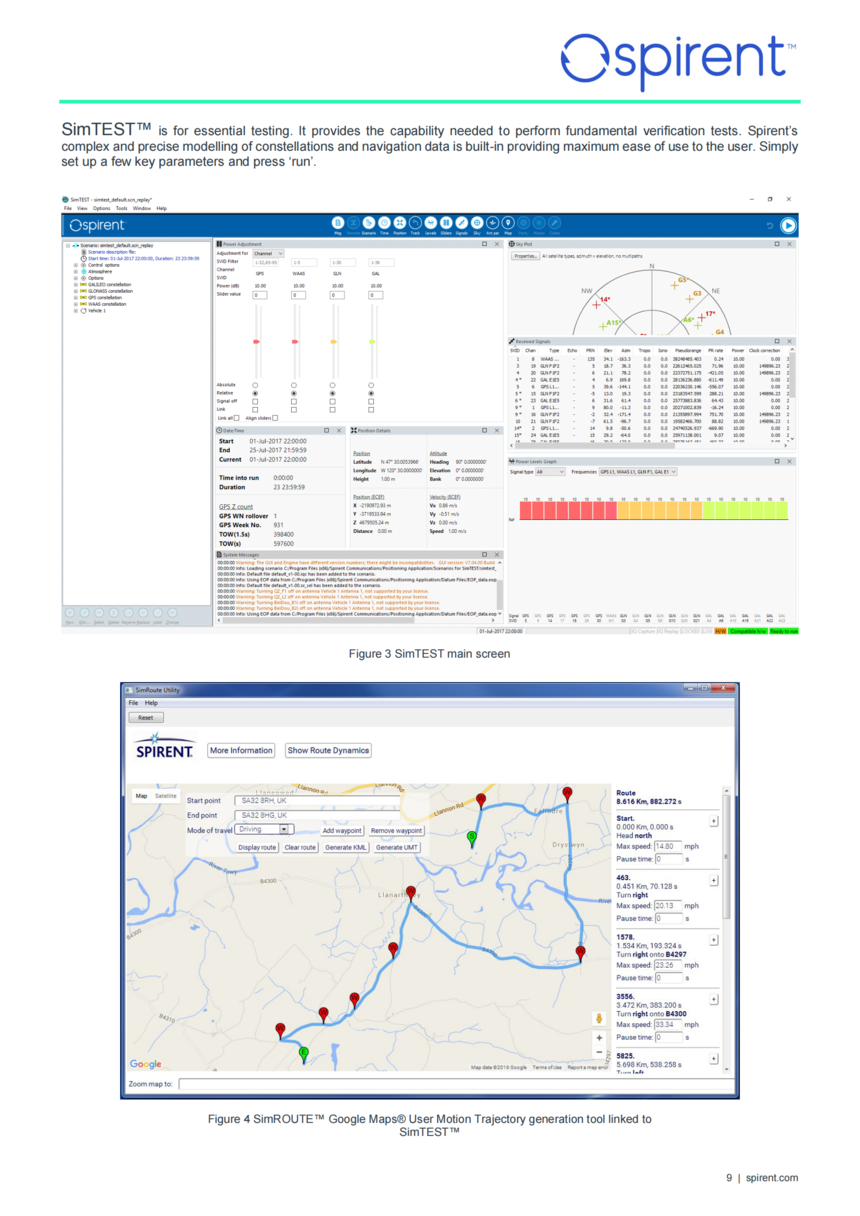Click the GAL power slider handle
Viewport: 860px width, 1216px height.
371,342
